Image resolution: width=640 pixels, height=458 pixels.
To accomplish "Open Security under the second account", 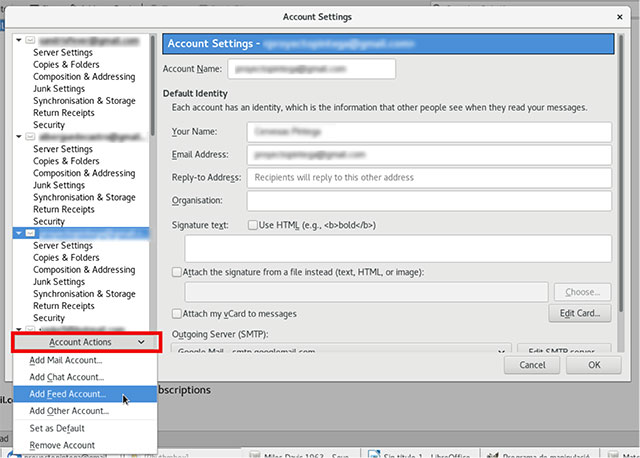I will coord(49,221).
